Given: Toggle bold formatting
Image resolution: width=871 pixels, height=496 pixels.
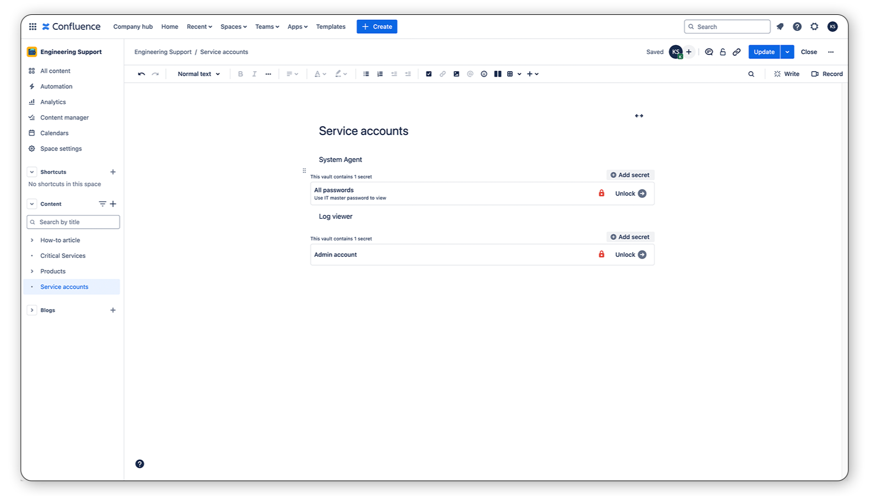Looking at the screenshot, I should 240,74.
